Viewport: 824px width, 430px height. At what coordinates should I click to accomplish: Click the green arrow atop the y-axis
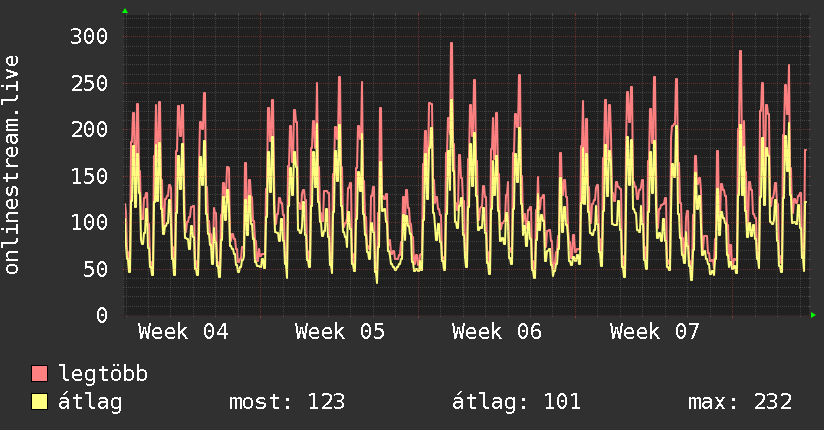pos(125,11)
